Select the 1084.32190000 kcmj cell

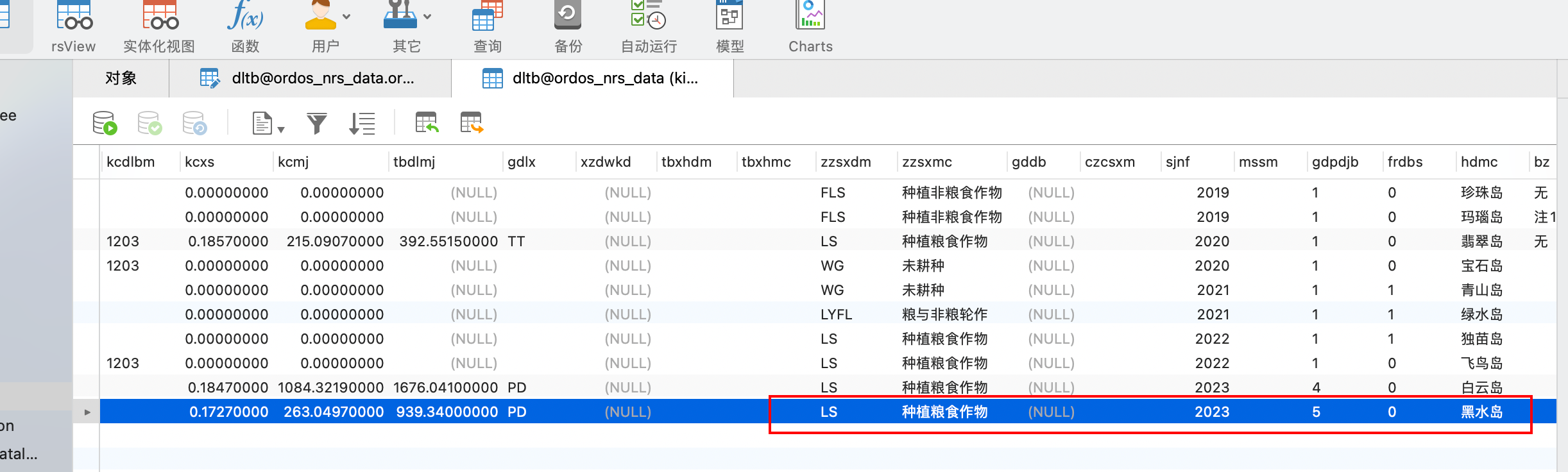click(330, 387)
